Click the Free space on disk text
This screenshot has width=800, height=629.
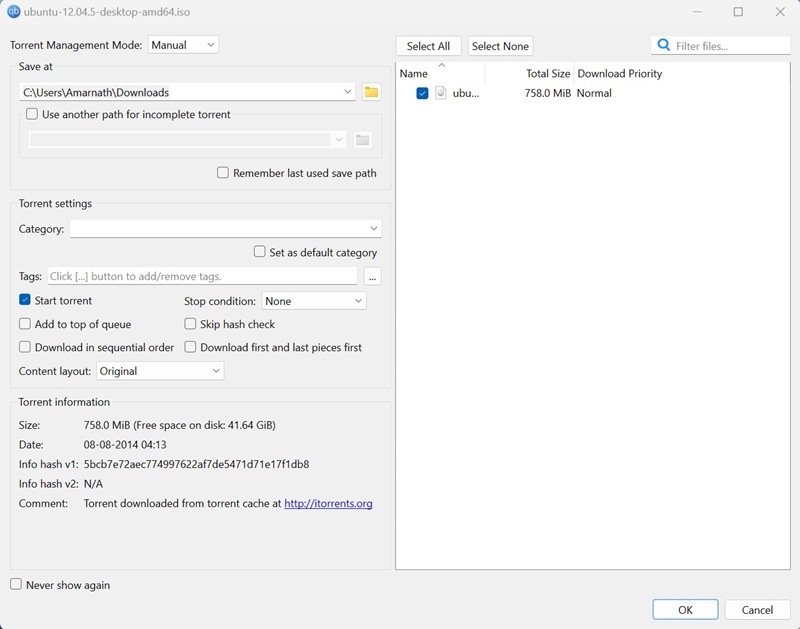pyautogui.click(x=204, y=425)
